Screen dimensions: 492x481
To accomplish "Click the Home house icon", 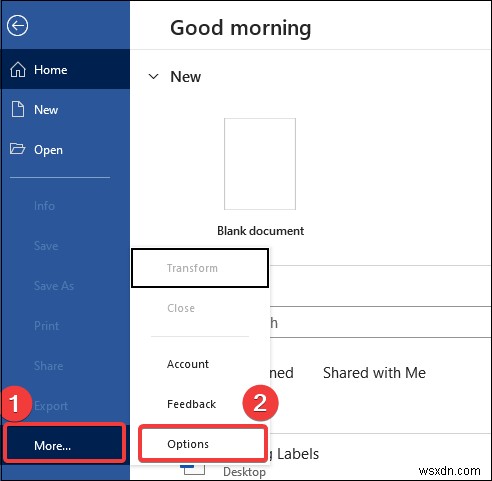I will coord(18,70).
